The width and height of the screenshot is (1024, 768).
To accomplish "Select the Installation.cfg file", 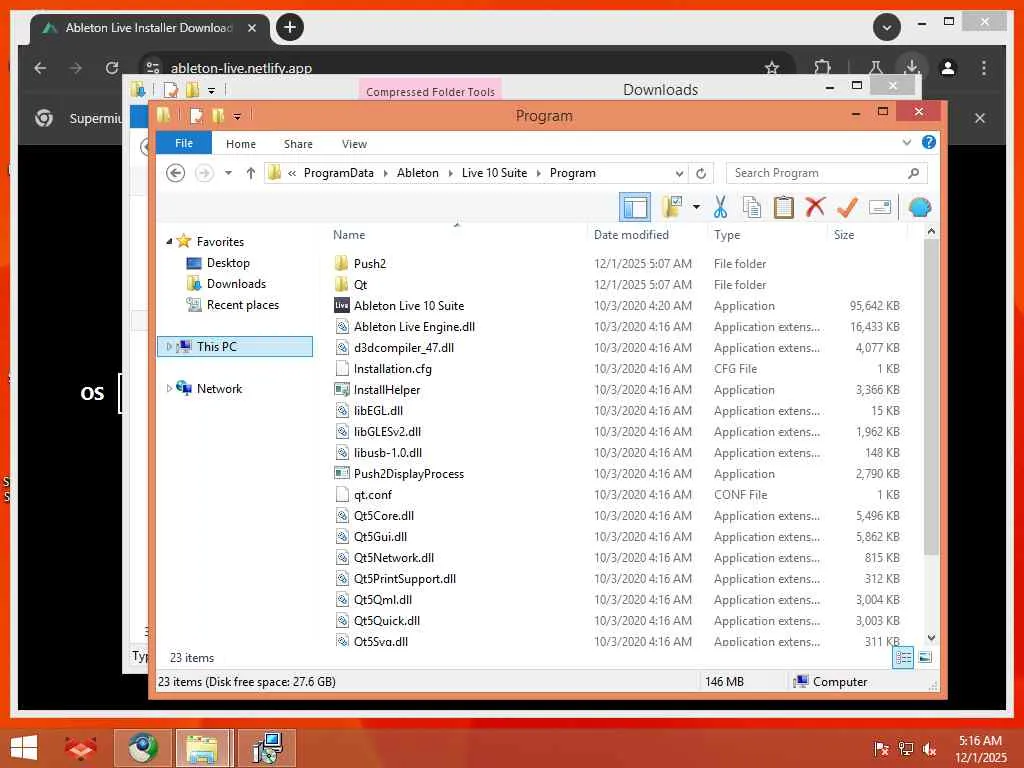I will coord(392,369).
